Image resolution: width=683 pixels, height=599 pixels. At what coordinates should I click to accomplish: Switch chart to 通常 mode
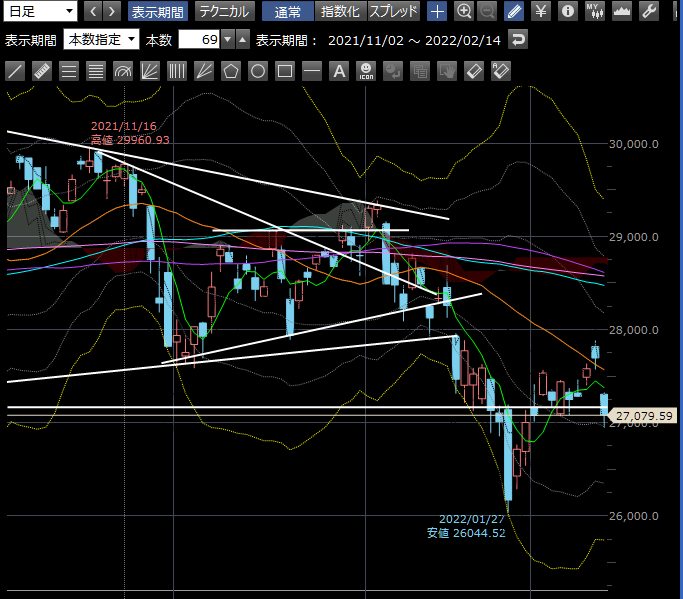pyautogui.click(x=288, y=12)
